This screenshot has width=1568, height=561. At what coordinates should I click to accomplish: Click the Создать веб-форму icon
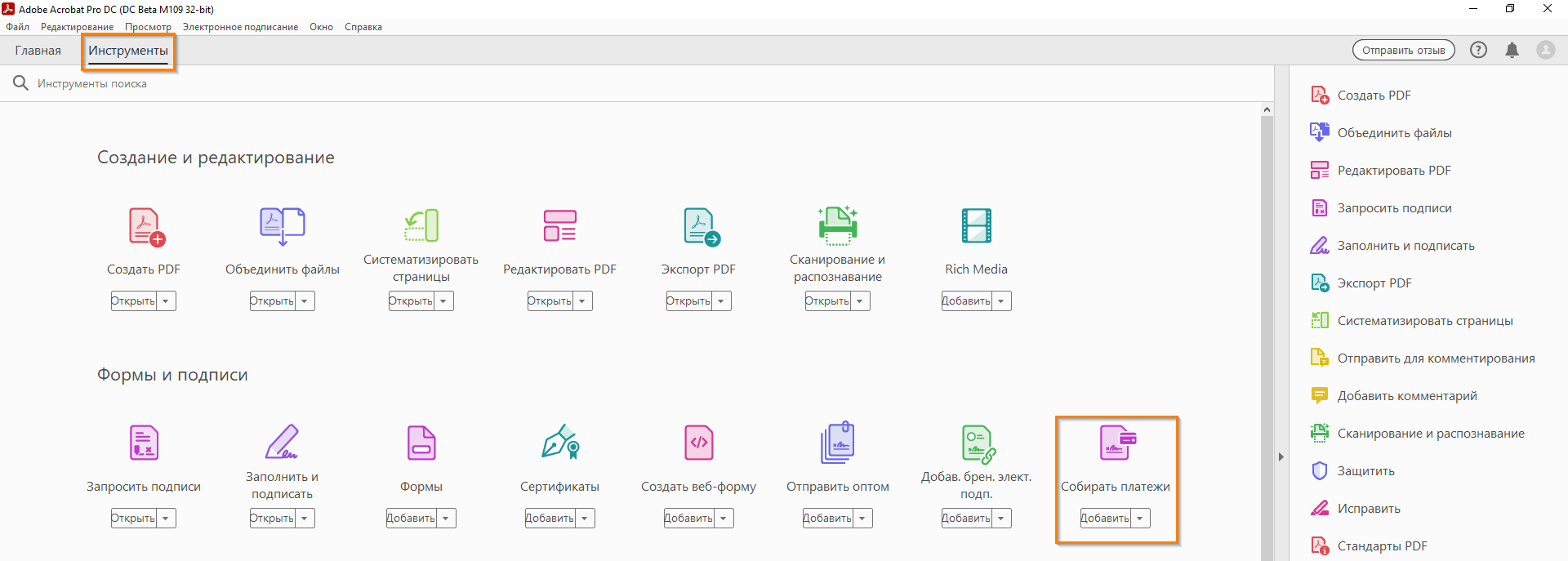(x=699, y=443)
